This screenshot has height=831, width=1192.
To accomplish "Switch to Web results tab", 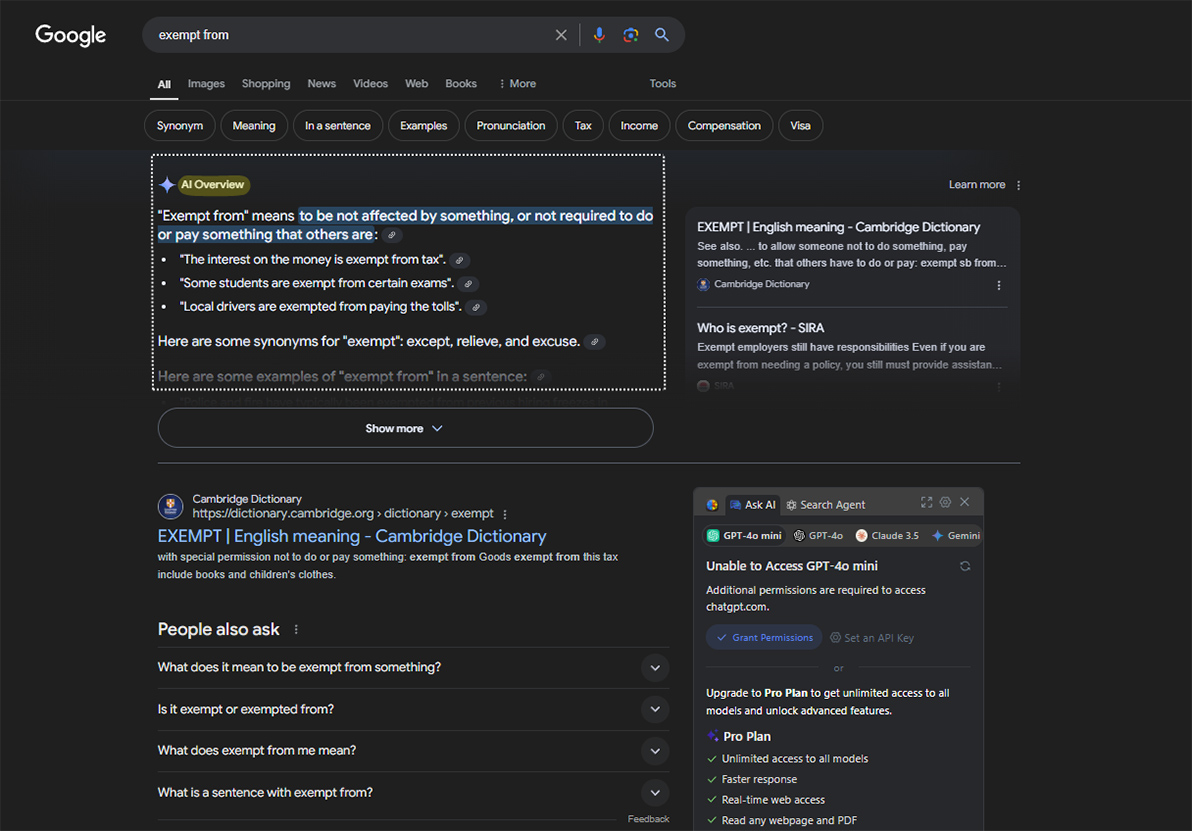I will 417,84.
